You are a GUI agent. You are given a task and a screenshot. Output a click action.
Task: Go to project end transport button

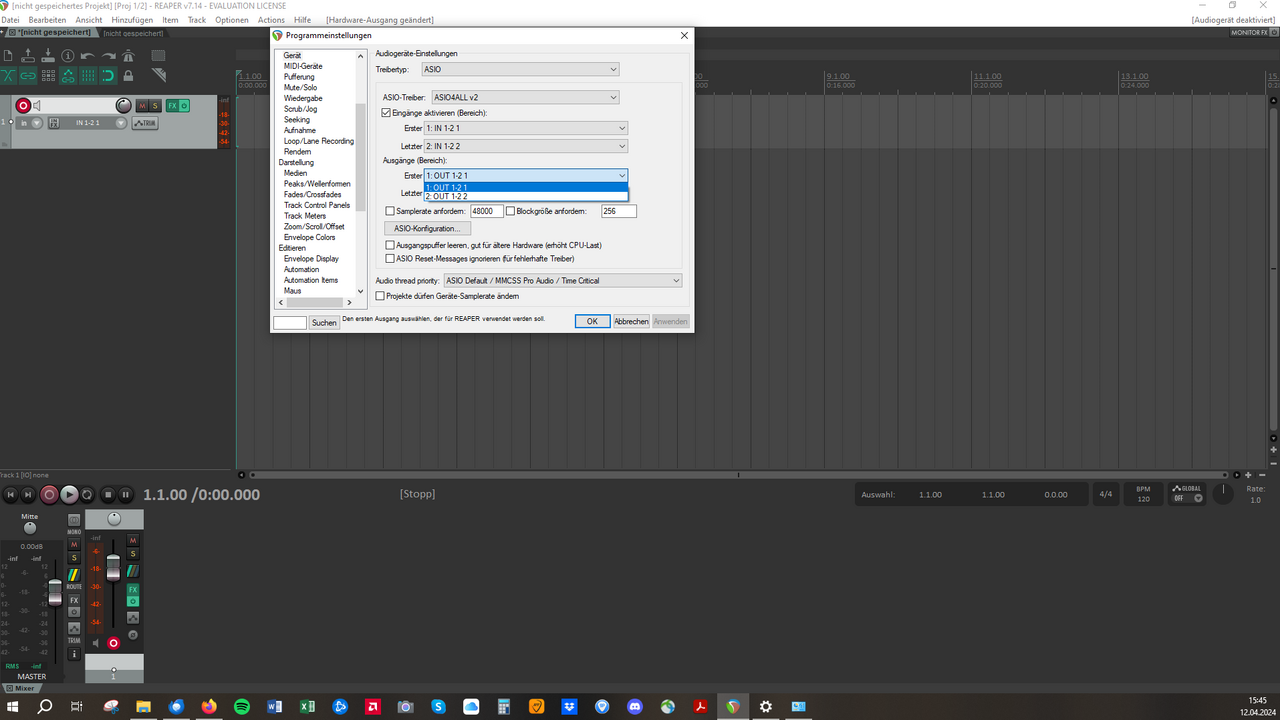pyautogui.click(x=28, y=494)
